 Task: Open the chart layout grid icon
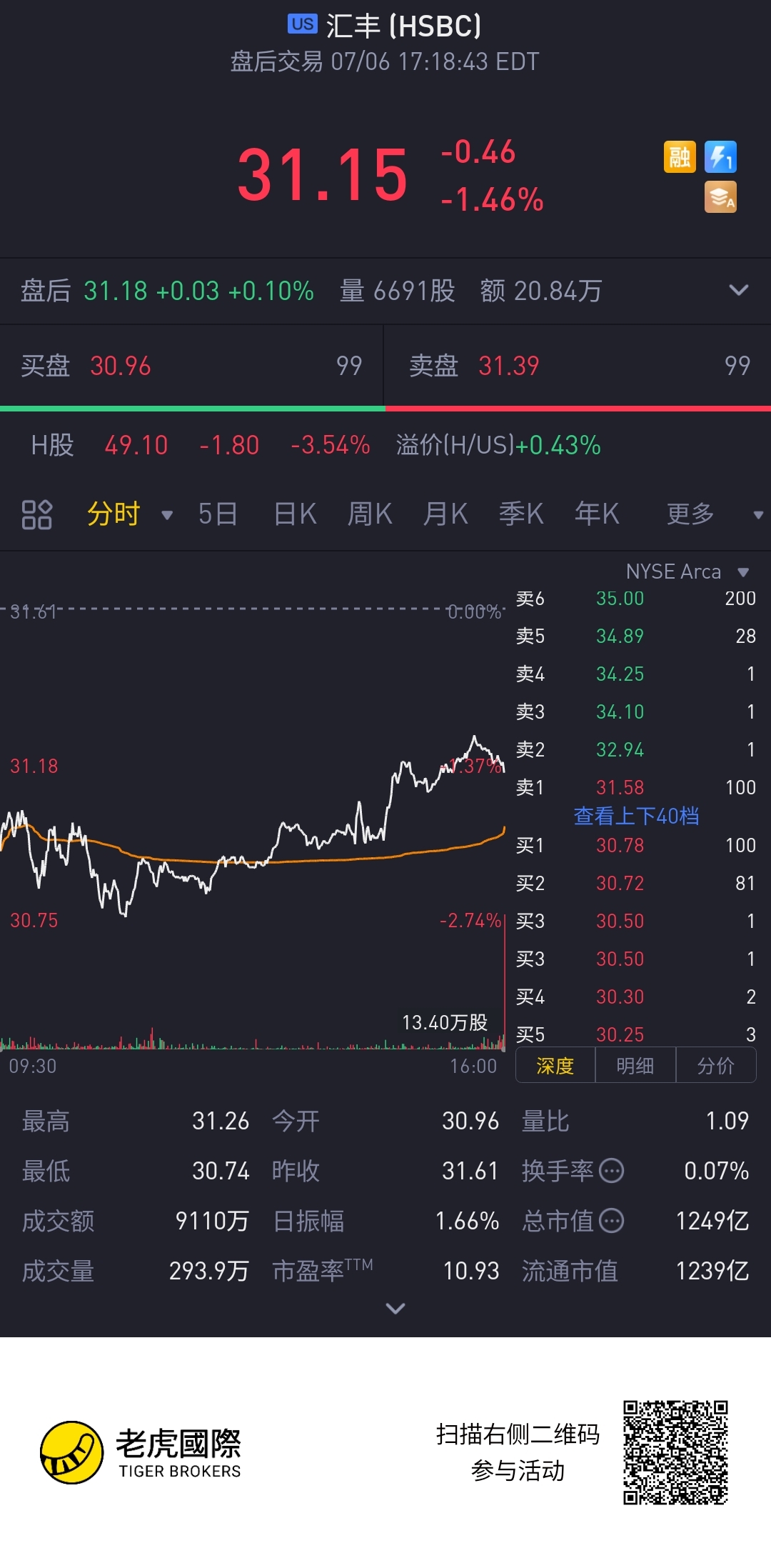tap(37, 514)
